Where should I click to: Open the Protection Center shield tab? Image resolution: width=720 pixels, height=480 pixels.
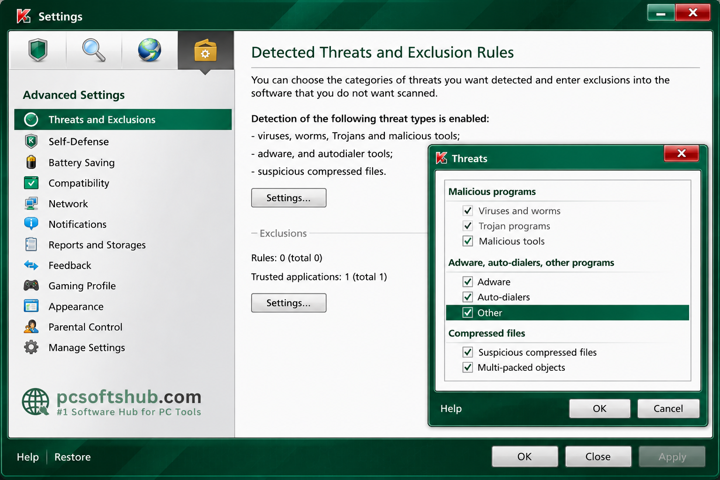click(38, 50)
